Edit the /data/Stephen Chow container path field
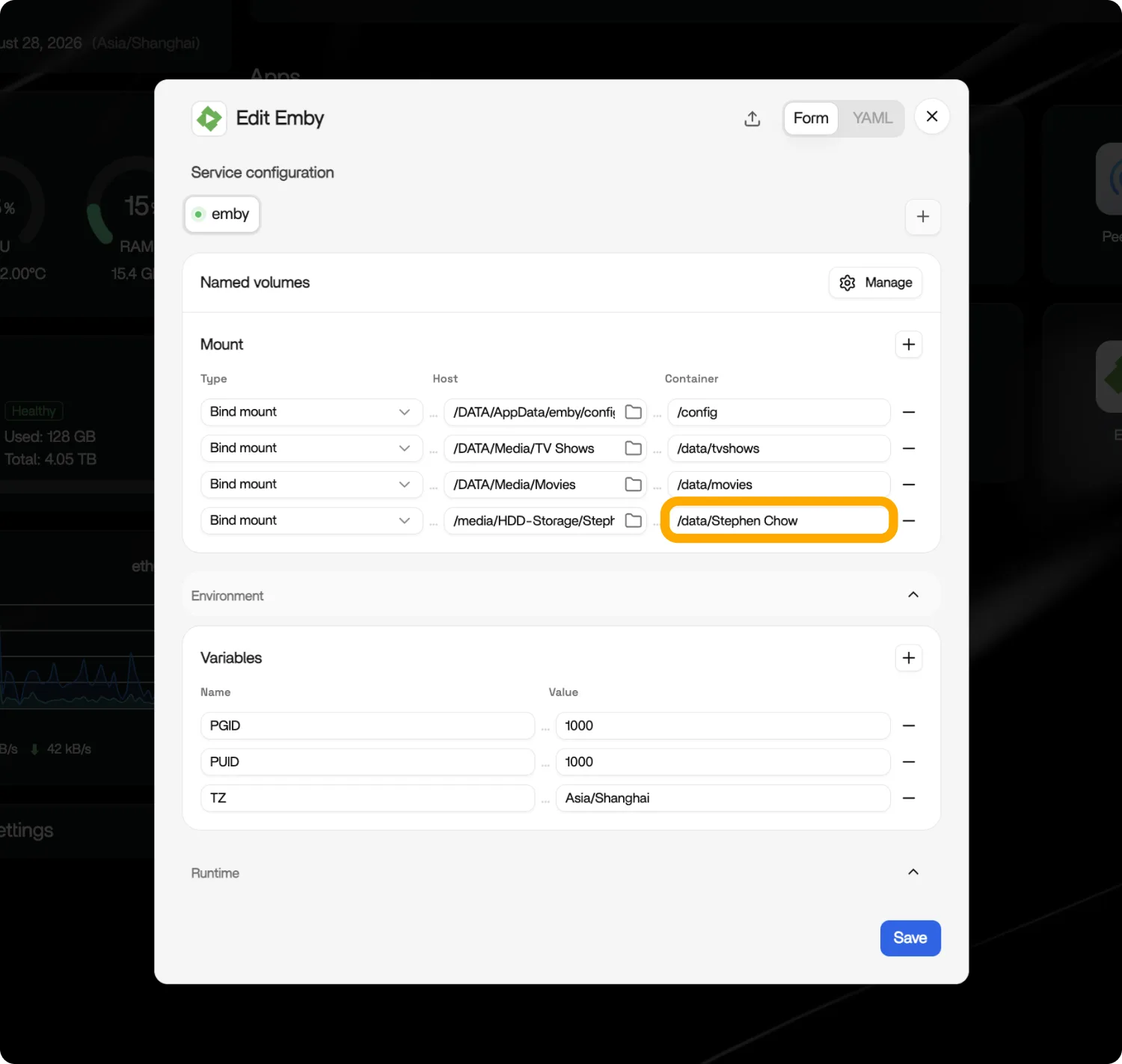This screenshot has height=1064, width=1122. (779, 520)
